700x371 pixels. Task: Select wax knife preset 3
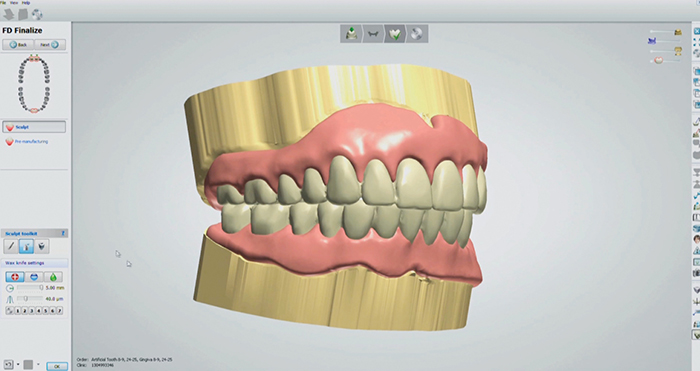32,310
